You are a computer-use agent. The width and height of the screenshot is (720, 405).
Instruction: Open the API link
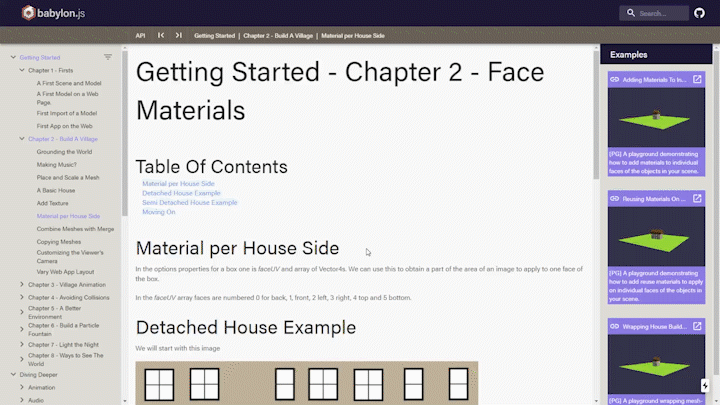tap(141, 36)
